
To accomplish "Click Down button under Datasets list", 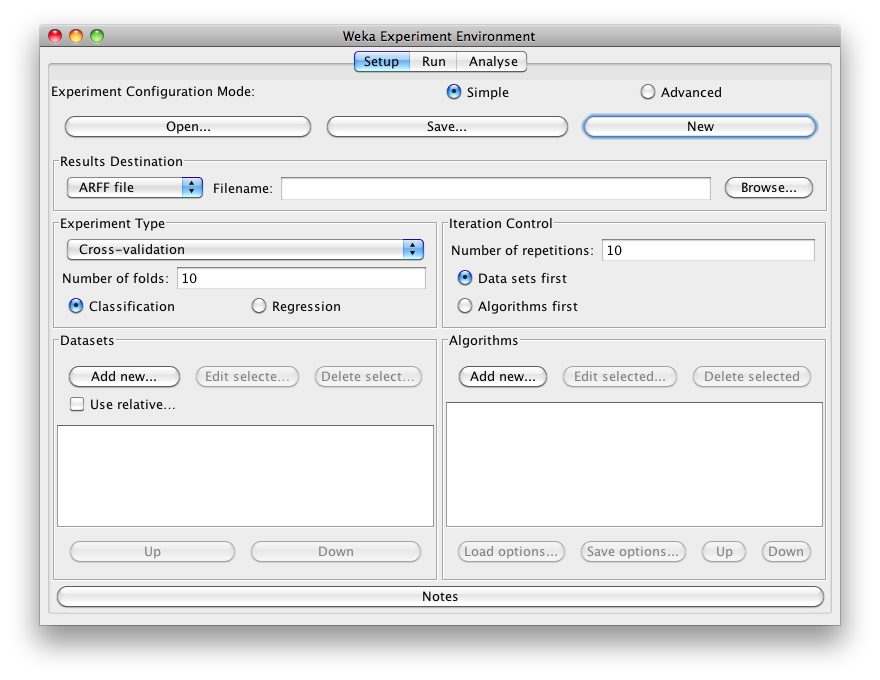I will click(336, 552).
